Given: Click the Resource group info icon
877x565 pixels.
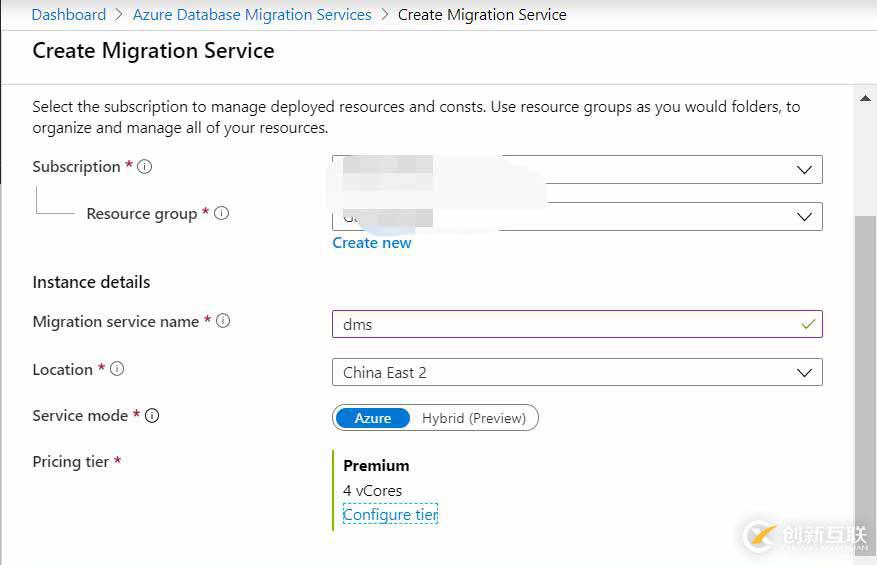Looking at the screenshot, I should point(222,213).
